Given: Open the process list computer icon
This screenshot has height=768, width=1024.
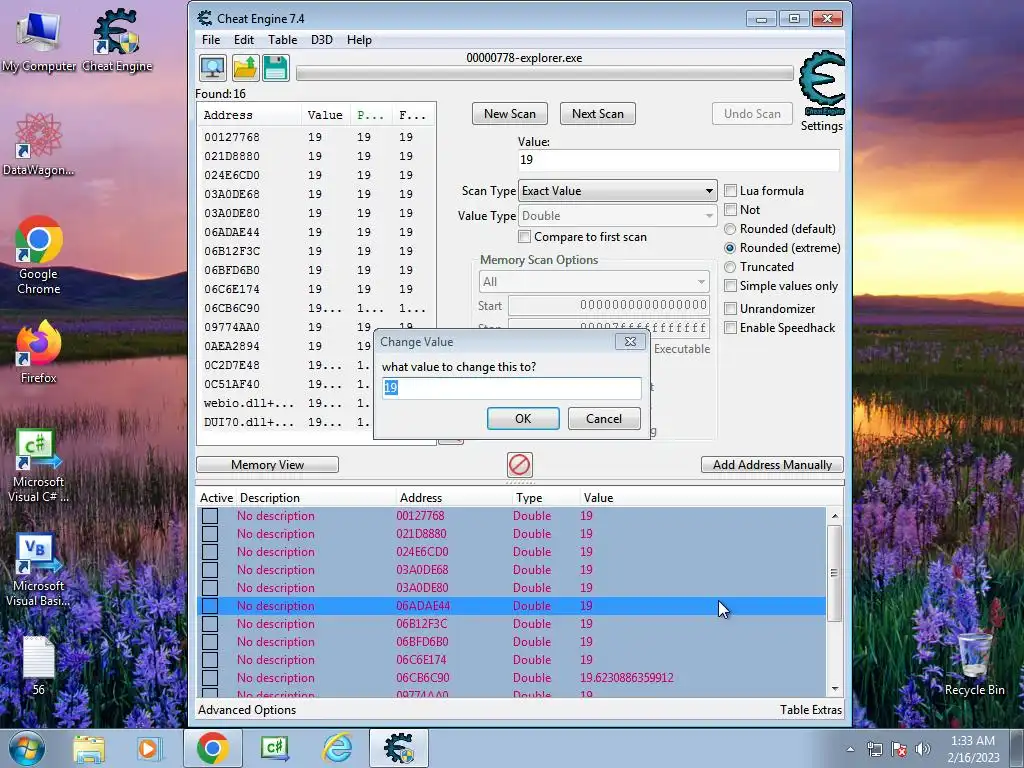Looking at the screenshot, I should [213, 68].
